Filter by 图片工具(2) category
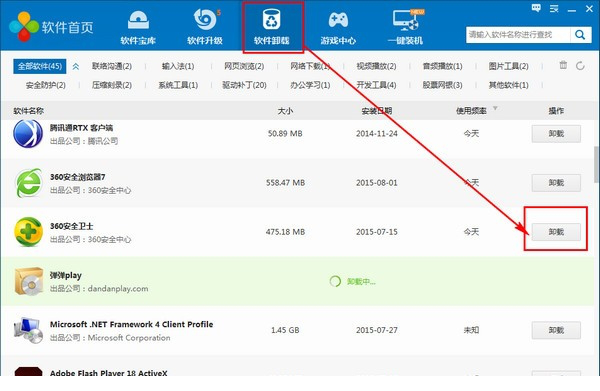The image size is (600, 391). pos(509,66)
